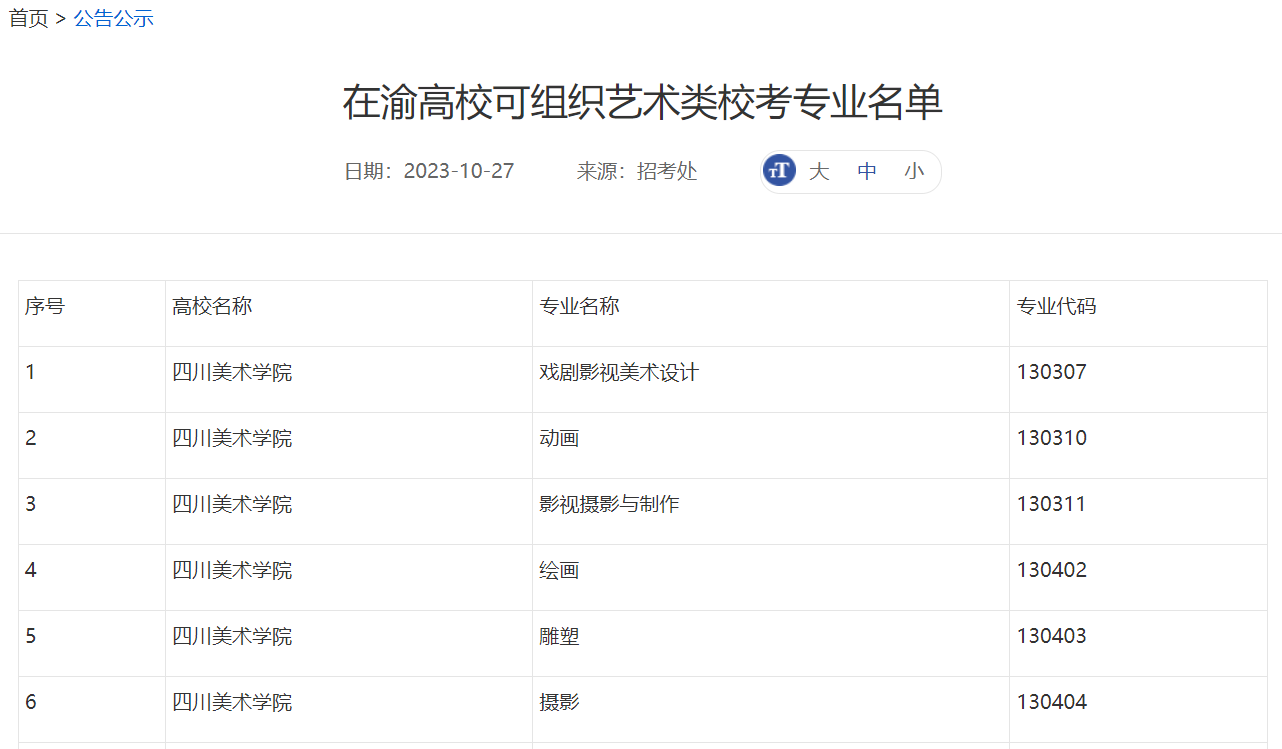Click the 绘画 major cell
This screenshot has width=1282, height=749.
558,569
